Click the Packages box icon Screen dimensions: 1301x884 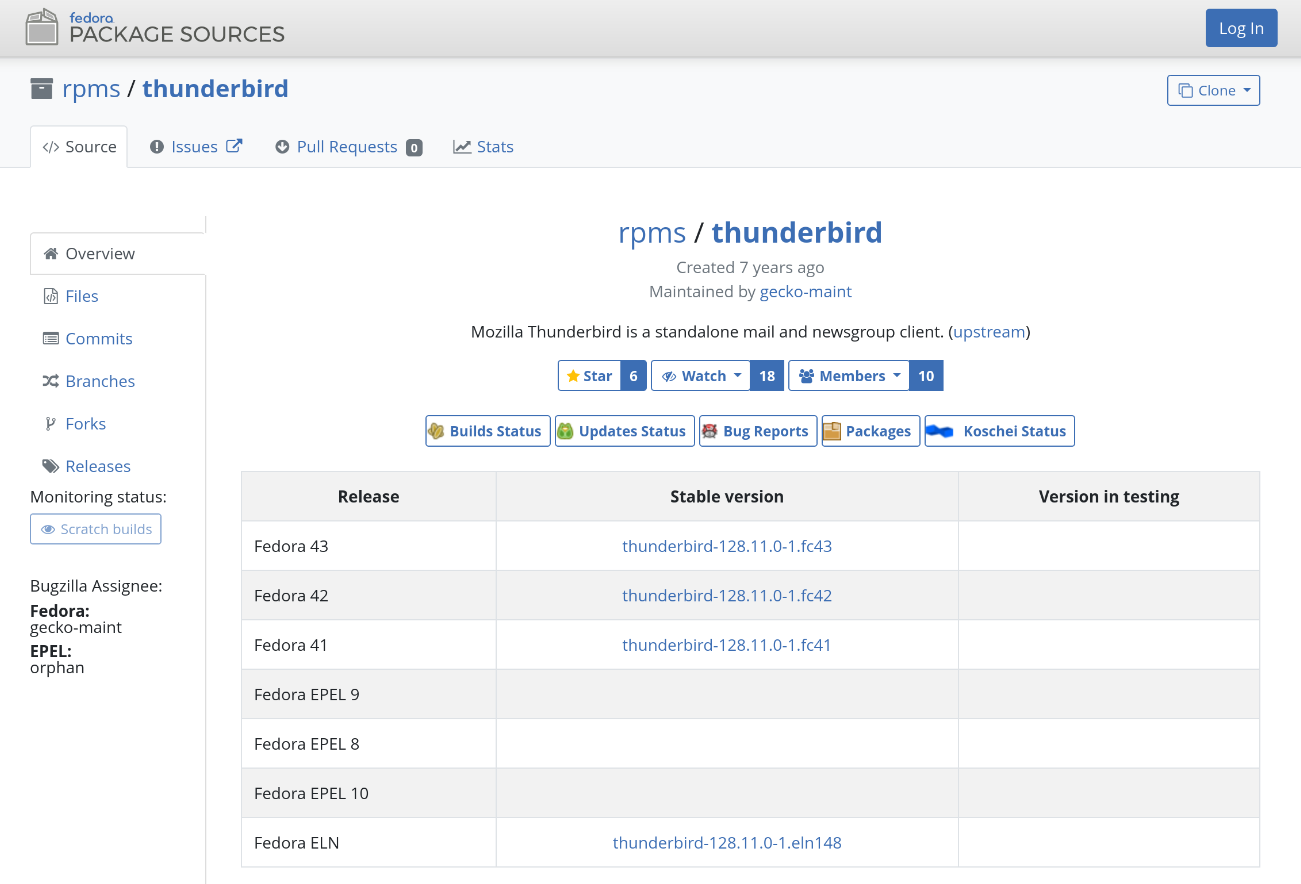832,431
